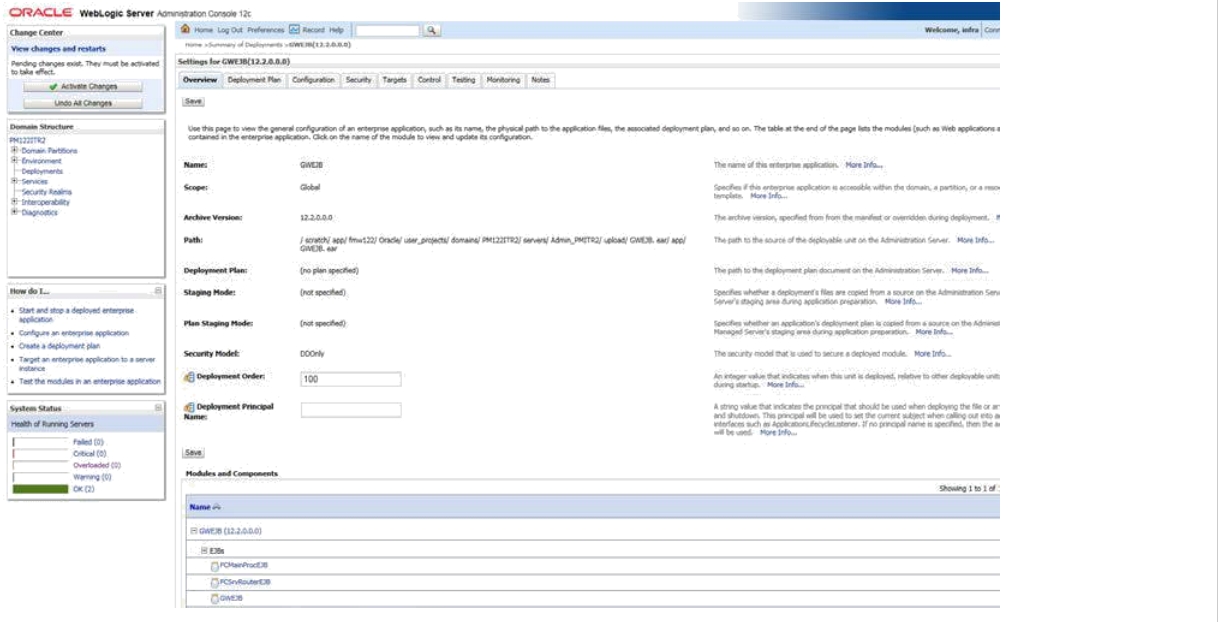Click the Warning (0) status link
Image resolution: width=1218 pixels, height=622 pixels.
[x=93, y=477]
